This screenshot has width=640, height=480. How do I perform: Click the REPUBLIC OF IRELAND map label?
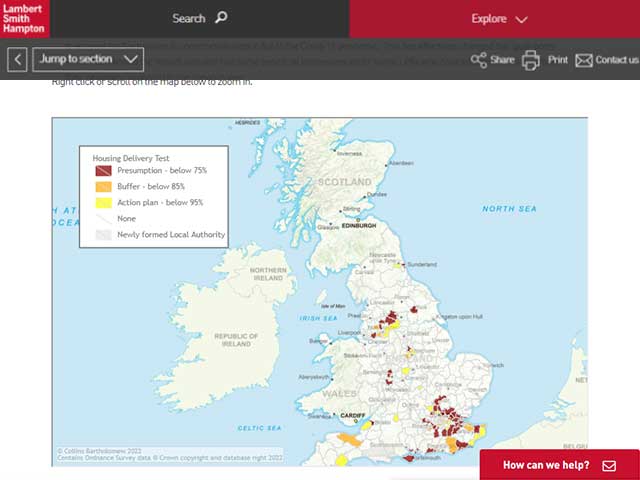236,340
